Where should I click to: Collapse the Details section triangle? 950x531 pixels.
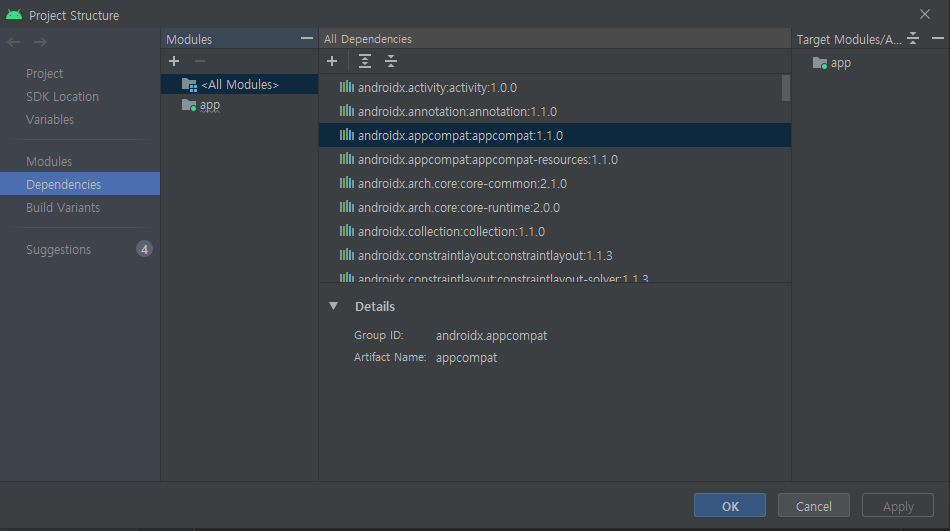point(333,306)
